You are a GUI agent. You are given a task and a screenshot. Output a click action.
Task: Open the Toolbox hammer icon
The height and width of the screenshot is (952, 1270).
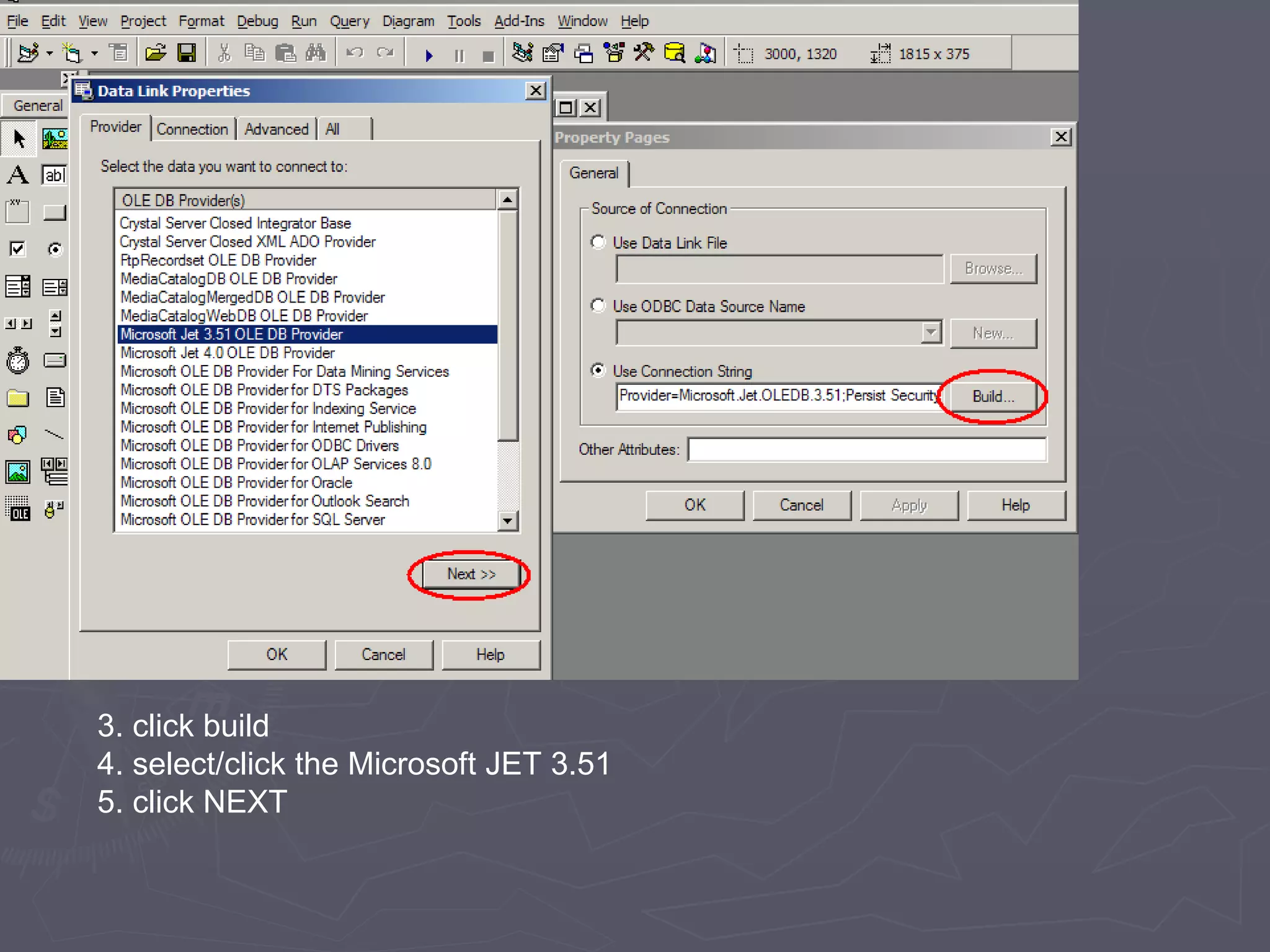(644, 53)
